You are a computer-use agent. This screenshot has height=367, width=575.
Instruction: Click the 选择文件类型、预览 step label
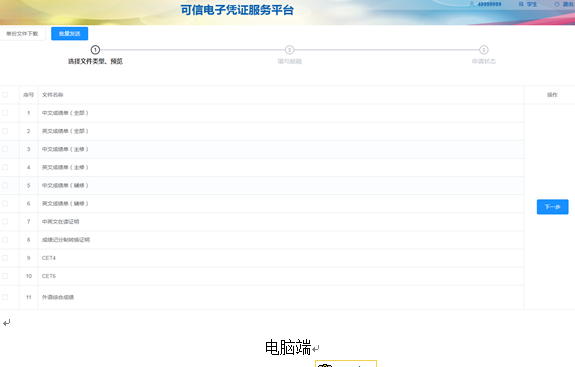pyautogui.click(x=95, y=61)
